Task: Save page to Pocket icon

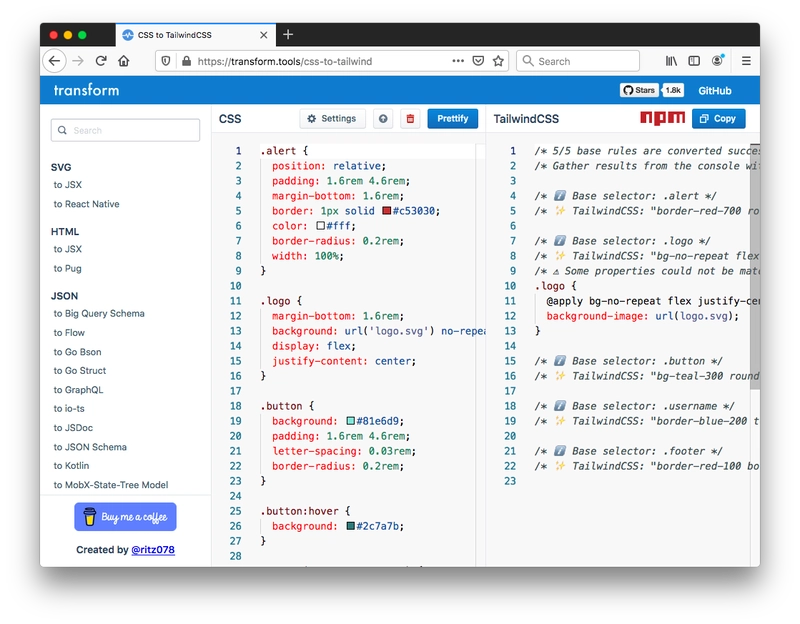Action: point(478,61)
